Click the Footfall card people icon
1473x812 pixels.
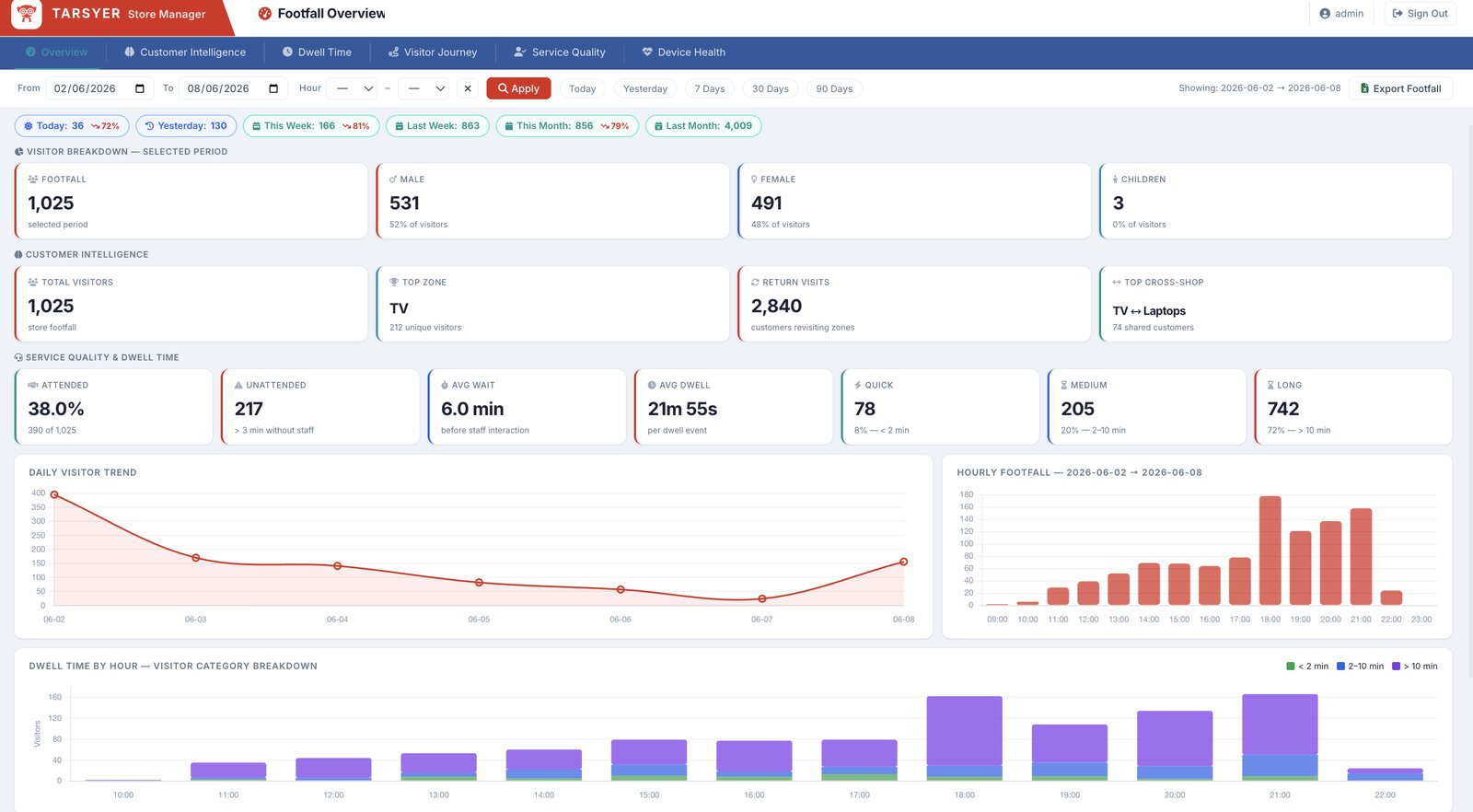[x=33, y=180]
